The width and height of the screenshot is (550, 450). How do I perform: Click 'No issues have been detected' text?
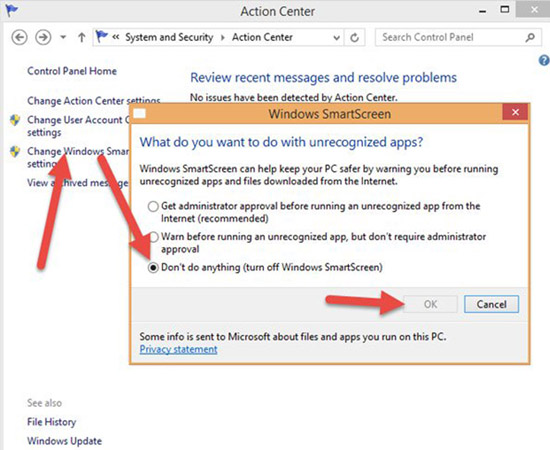click(x=294, y=97)
